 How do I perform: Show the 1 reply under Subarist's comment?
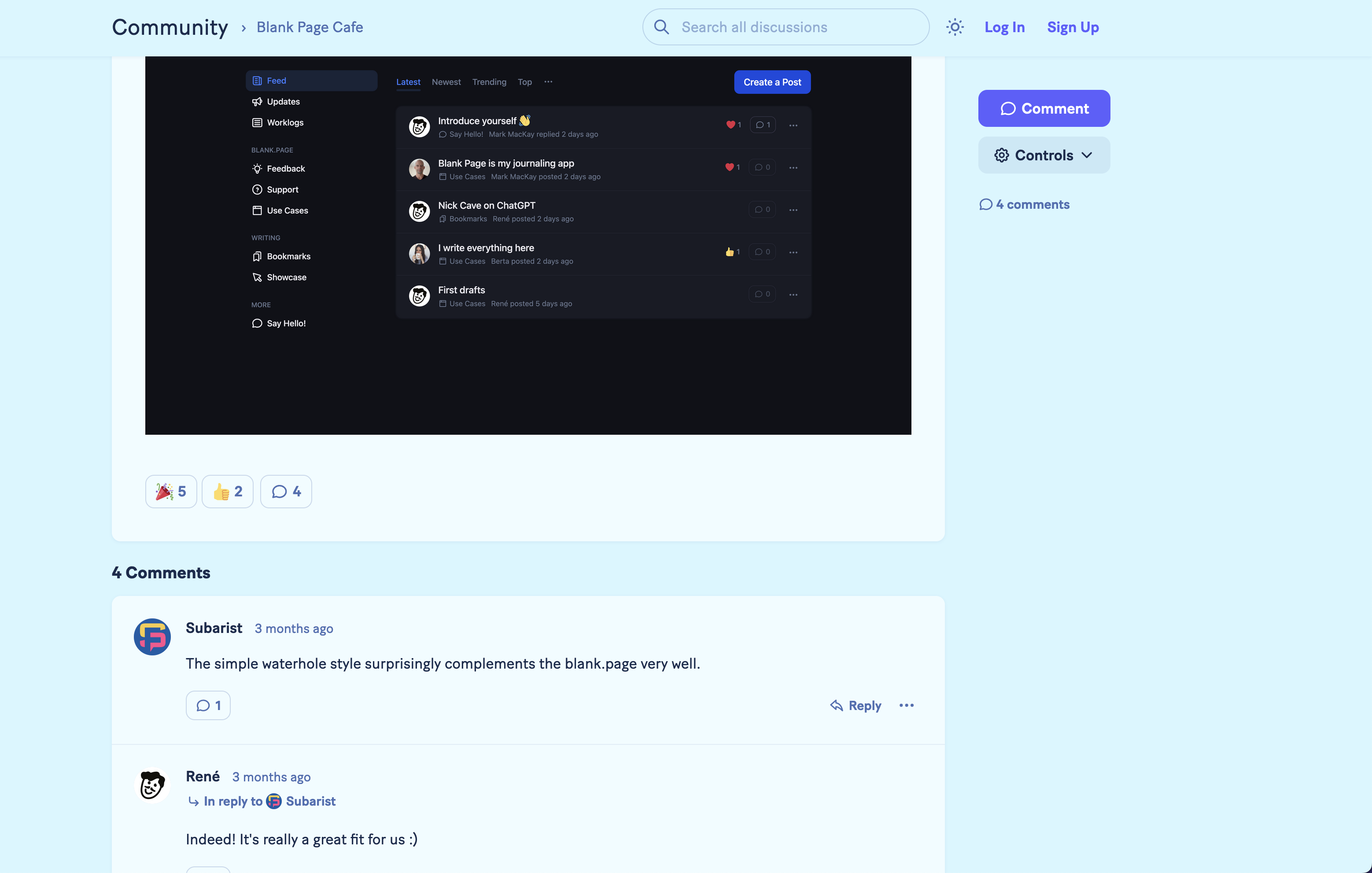(x=208, y=706)
